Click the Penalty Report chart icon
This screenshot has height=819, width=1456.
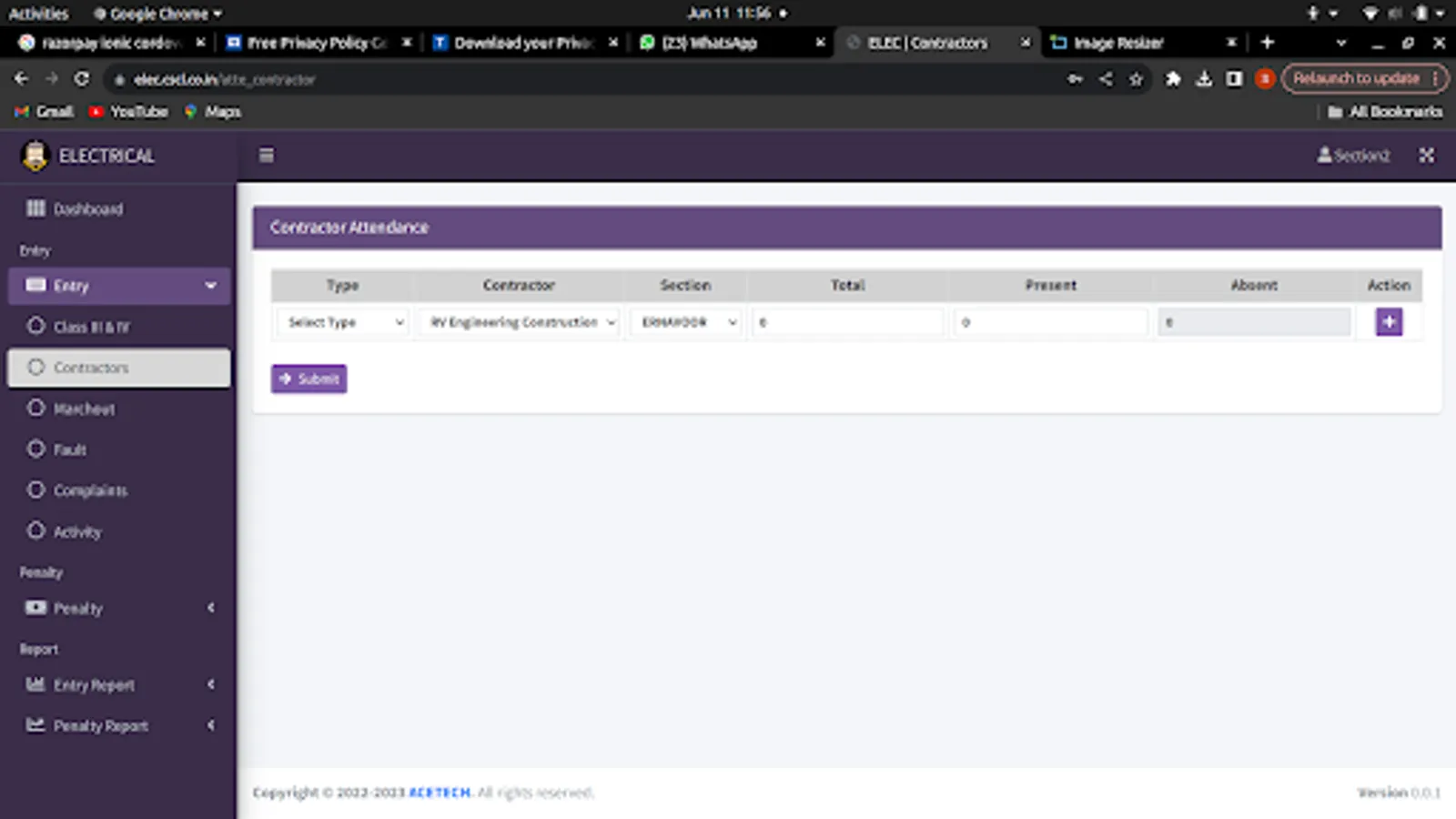tap(35, 724)
